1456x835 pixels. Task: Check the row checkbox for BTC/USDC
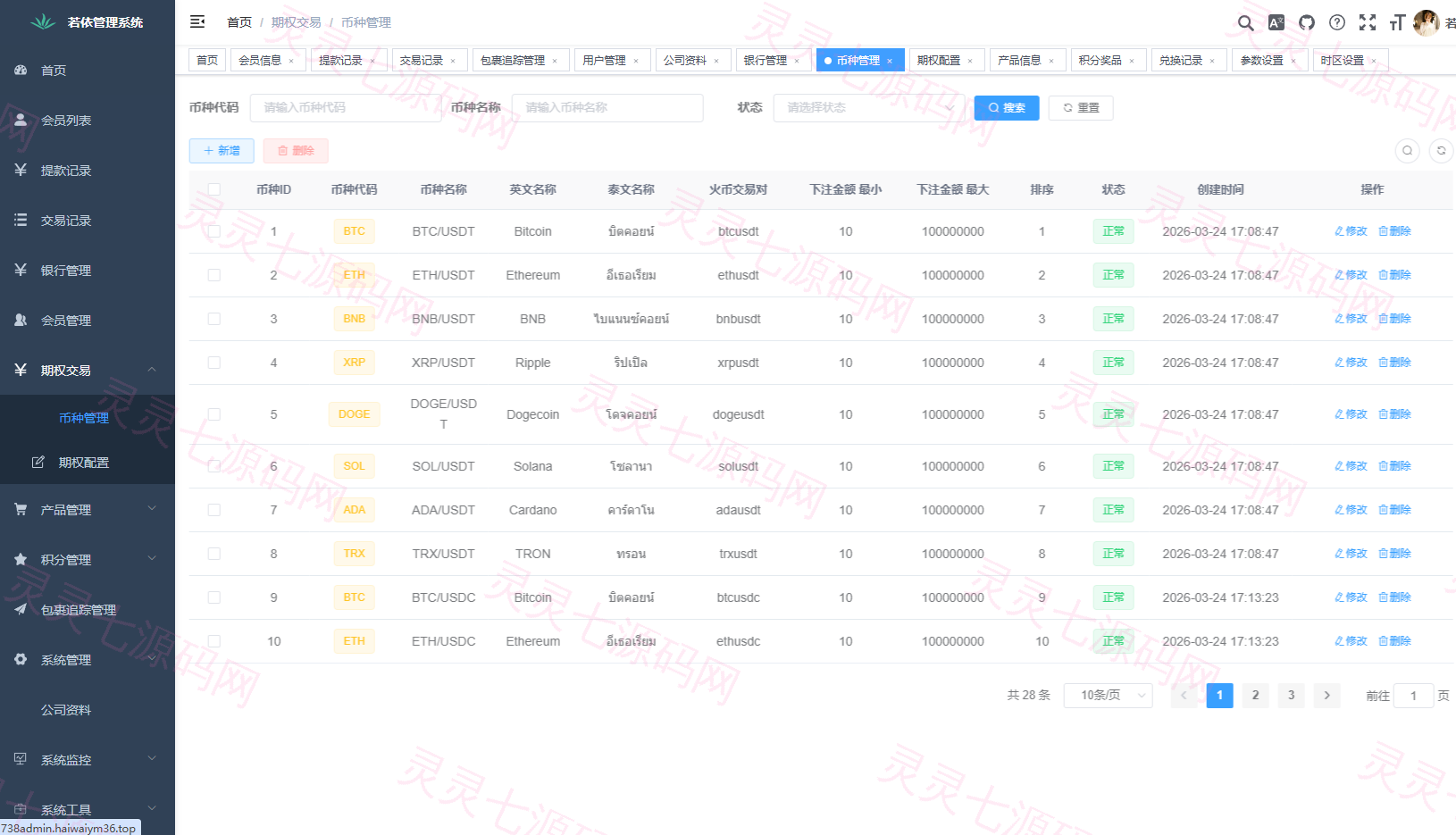[x=214, y=597]
